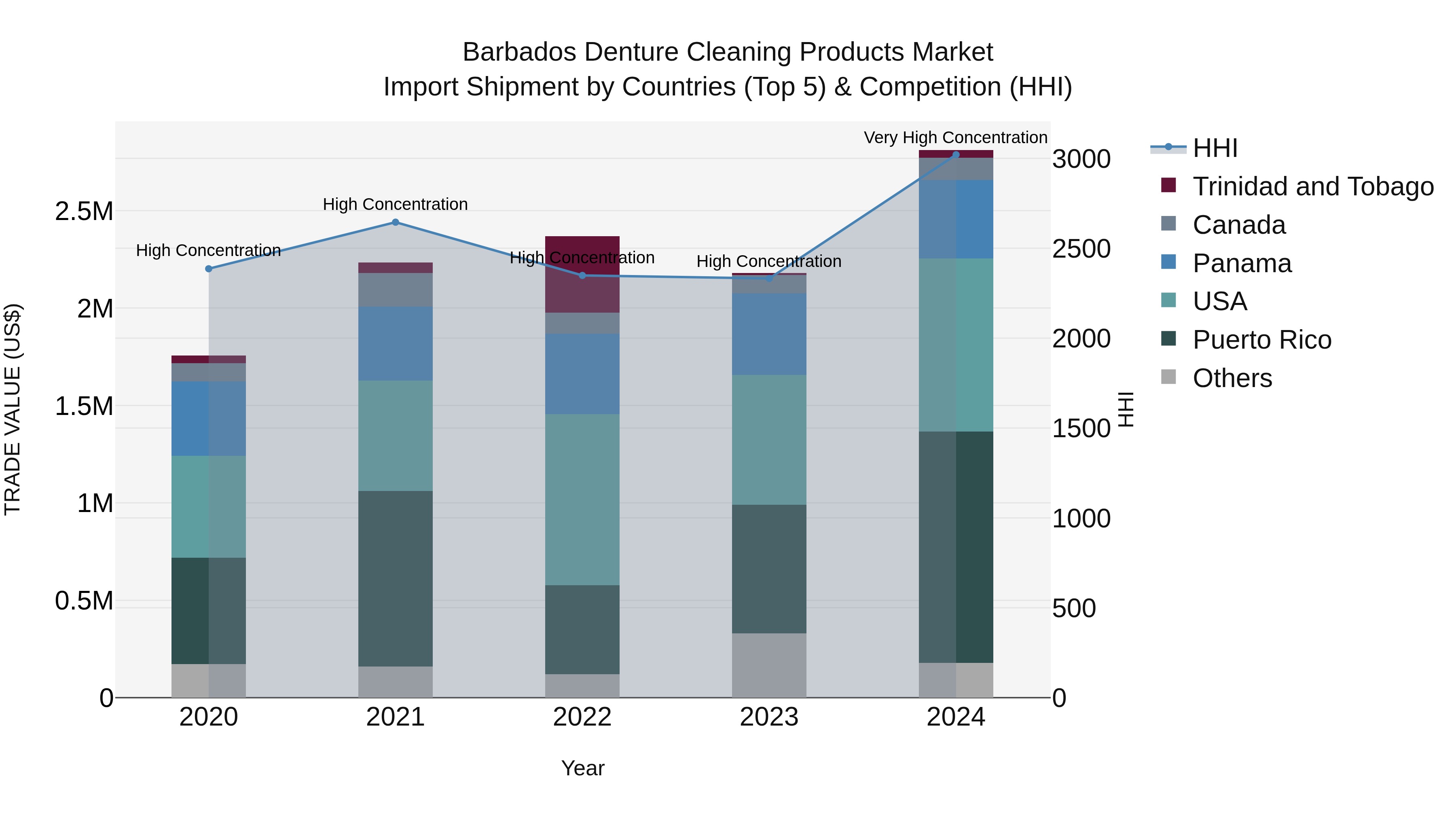1456x819 pixels.
Task: Click the 'Year' x-axis title
Action: (x=583, y=769)
